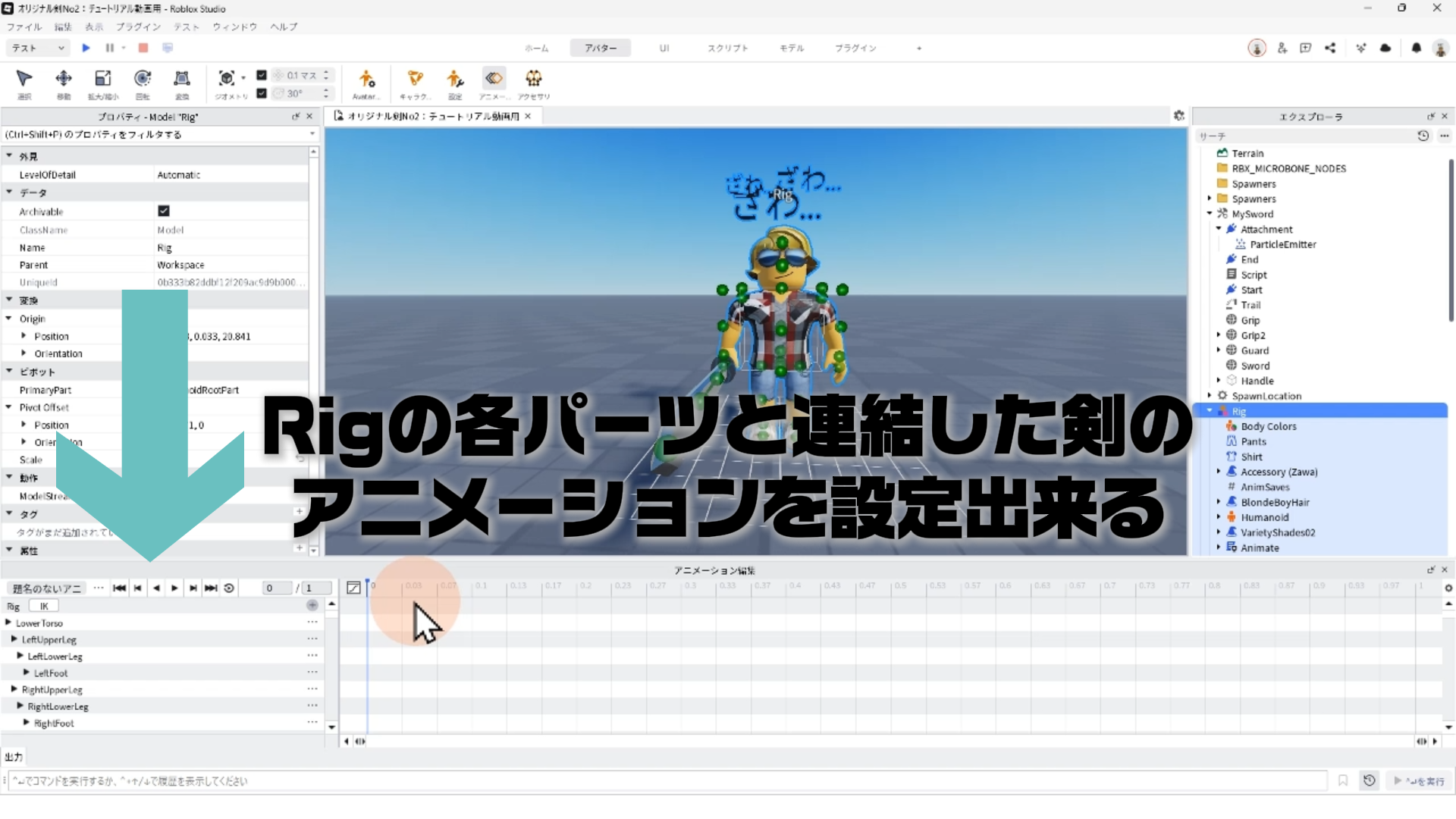Screen dimensions: 1456x819
Task: Play the animation in timeline
Action: 174,588
